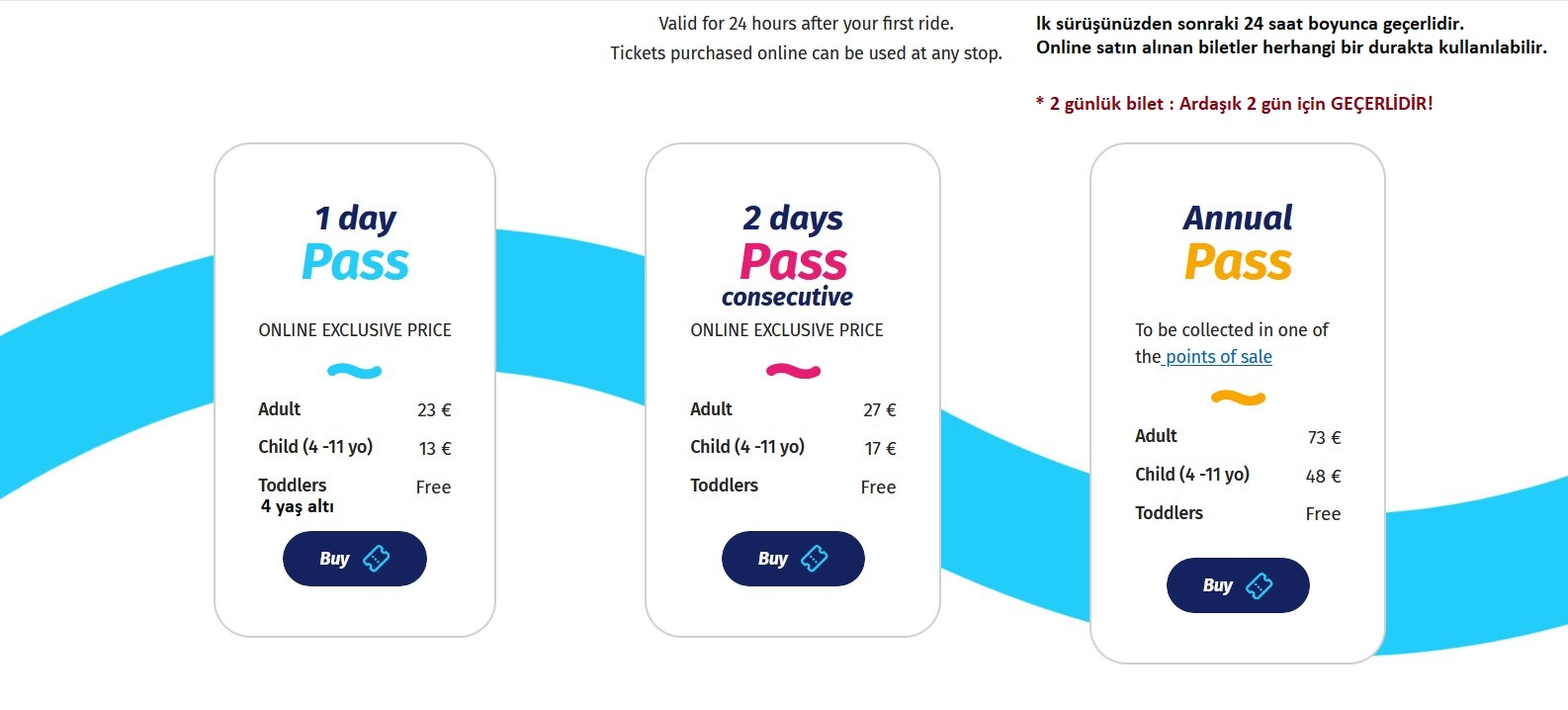Click the 27 € adult price
The height and width of the screenshot is (710, 1568).
coord(880,410)
